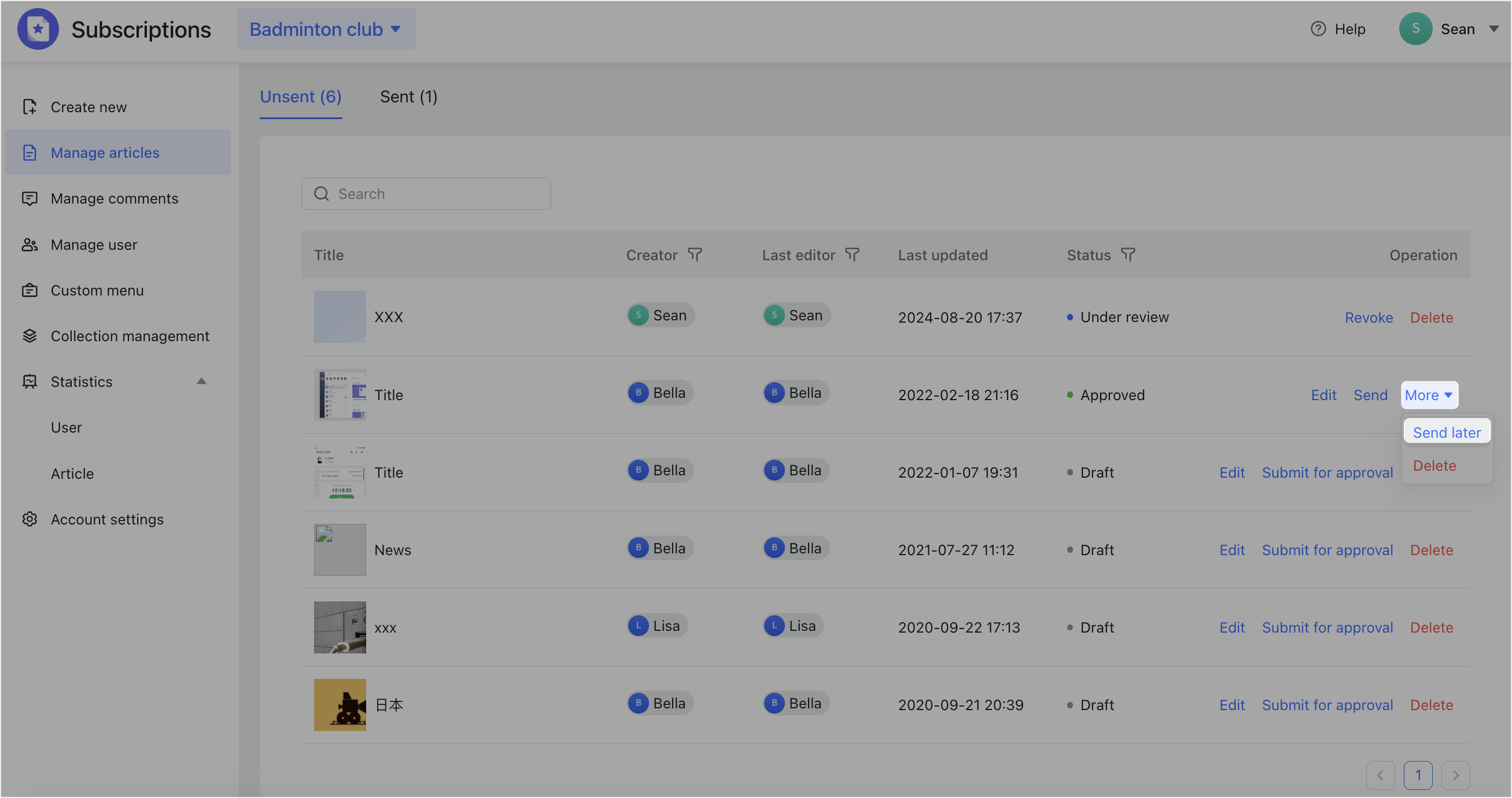Open Account settings gear icon

point(30,519)
